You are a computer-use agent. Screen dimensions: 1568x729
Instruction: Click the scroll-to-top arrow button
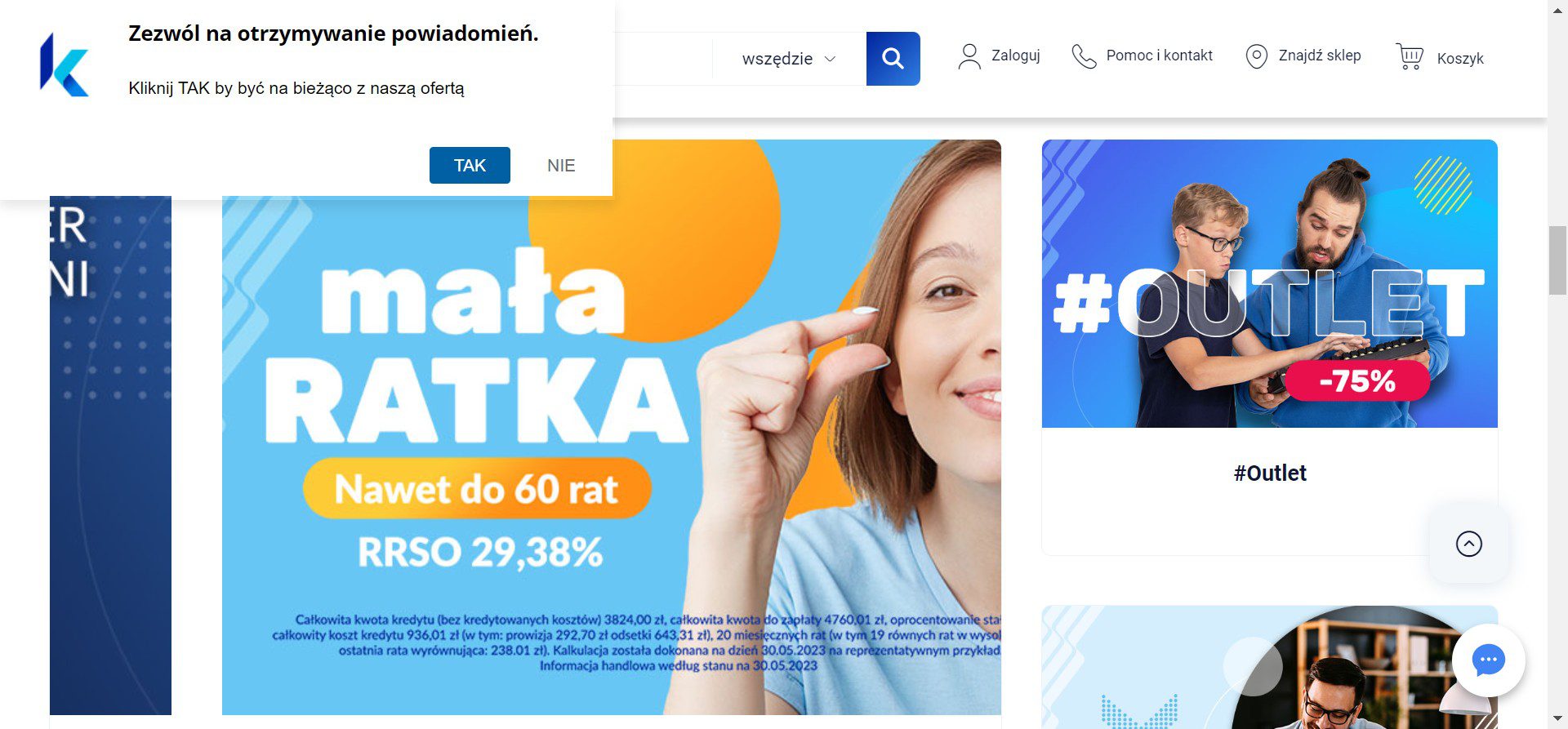point(1468,544)
